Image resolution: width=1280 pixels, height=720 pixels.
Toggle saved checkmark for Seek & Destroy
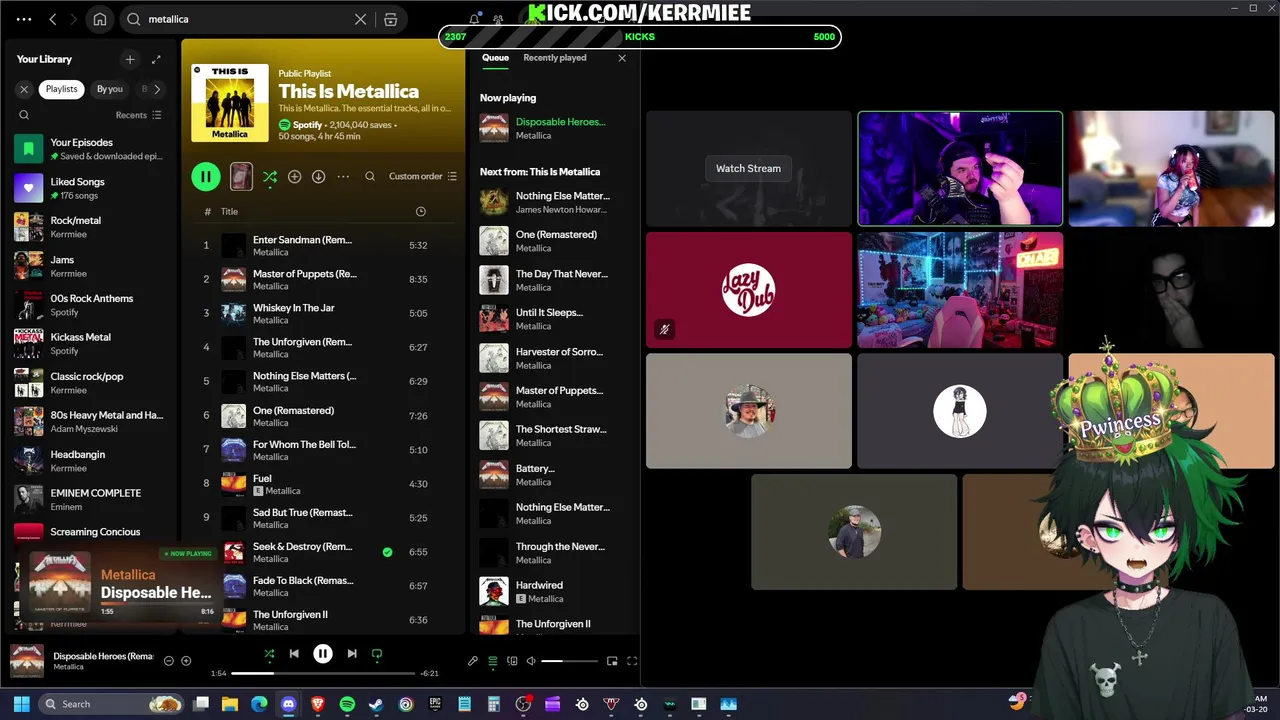pyautogui.click(x=387, y=552)
